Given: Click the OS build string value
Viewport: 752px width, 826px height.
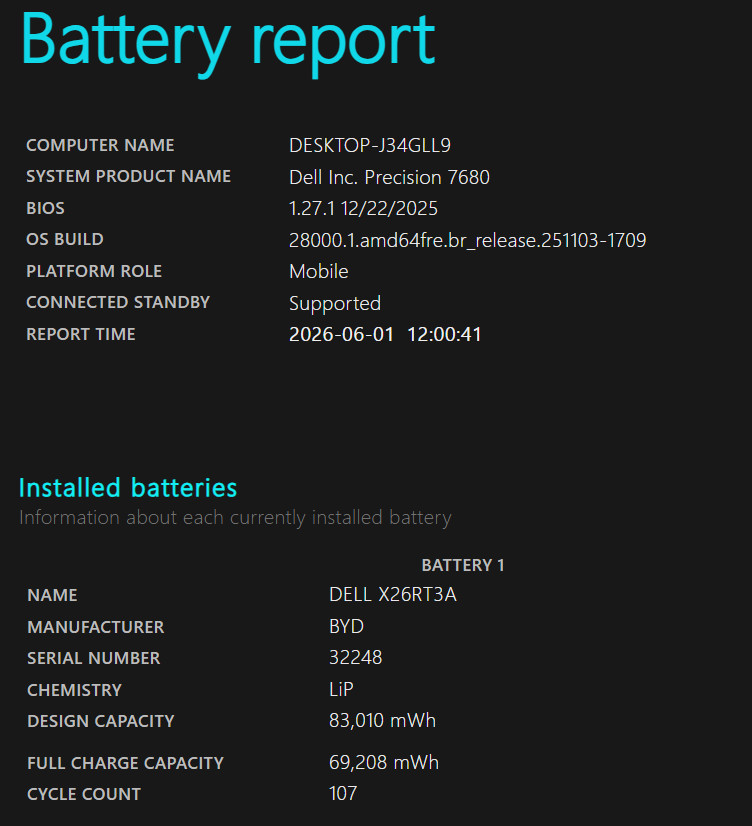Looking at the screenshot, I should point(468,241).
